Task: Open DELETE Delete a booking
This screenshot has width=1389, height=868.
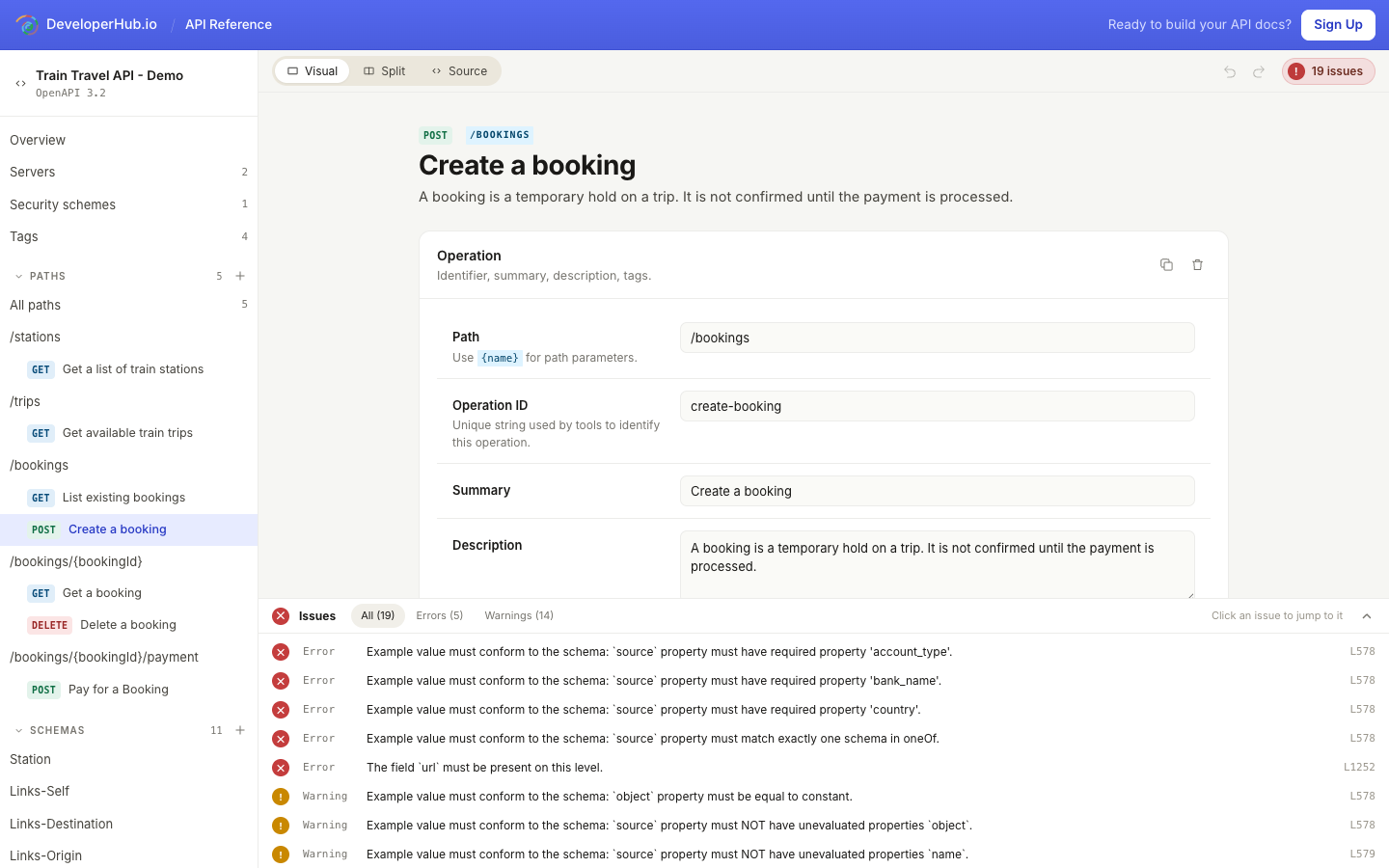Action: [128, 625]
